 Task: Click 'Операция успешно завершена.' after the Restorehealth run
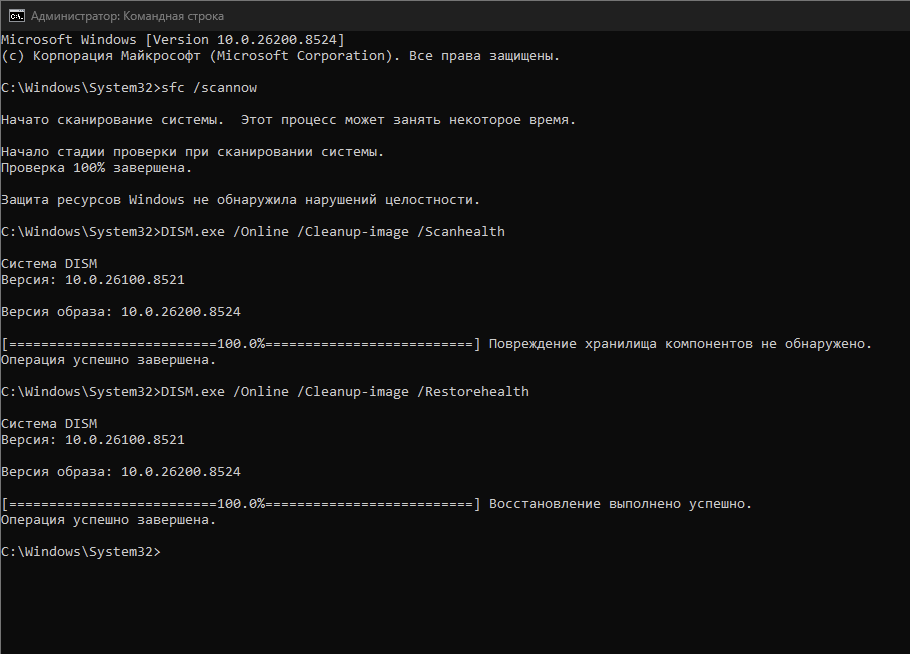[x=109, y=520]
